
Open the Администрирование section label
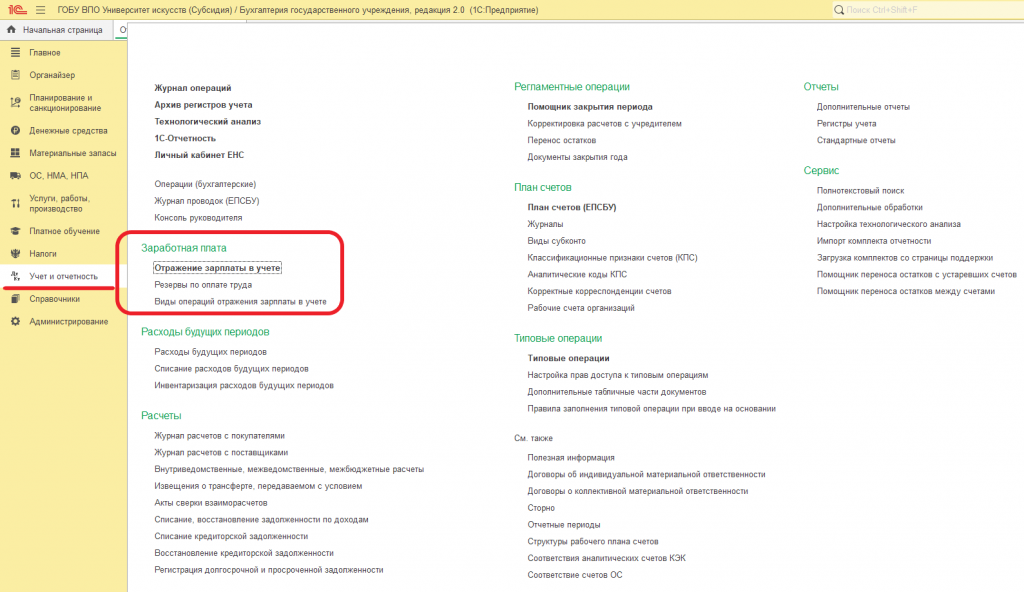pos(69,321)
